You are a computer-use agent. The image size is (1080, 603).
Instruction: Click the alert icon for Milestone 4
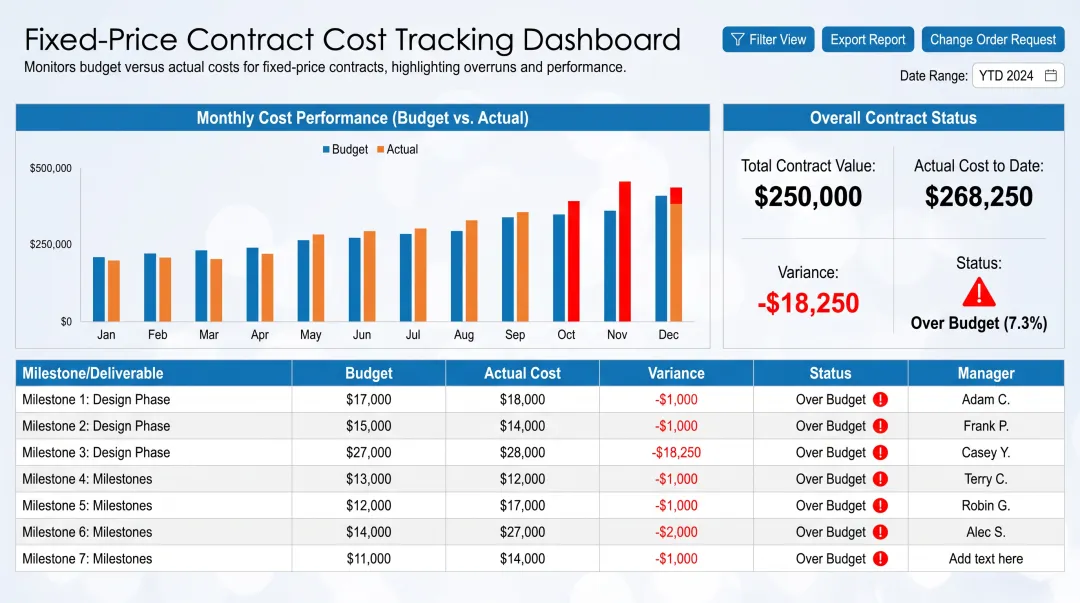coord(880,479)
